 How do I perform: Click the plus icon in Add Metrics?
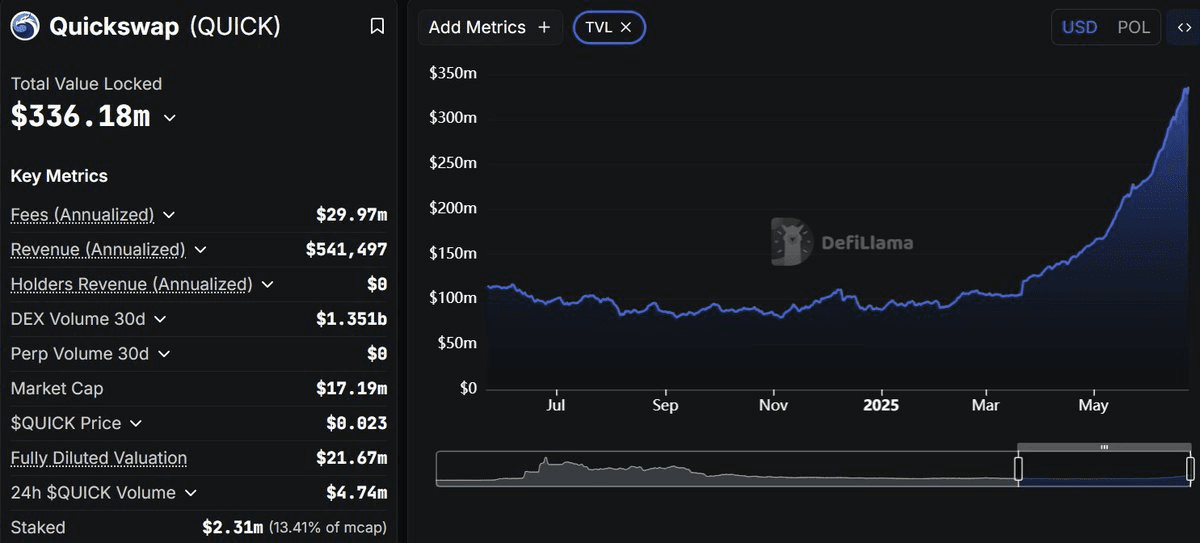point(544,27)
